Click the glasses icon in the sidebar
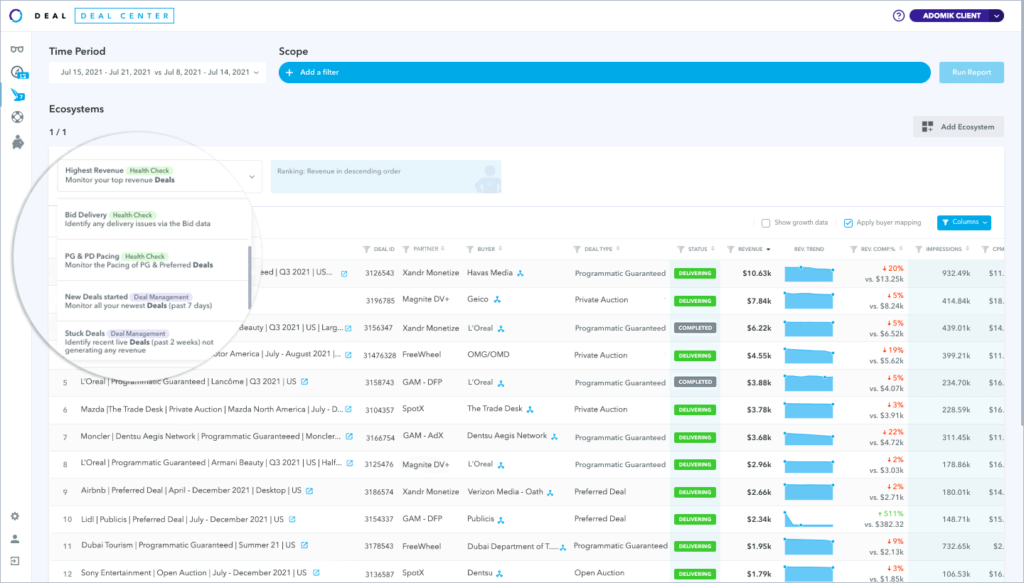 click(x=16, y=49)
